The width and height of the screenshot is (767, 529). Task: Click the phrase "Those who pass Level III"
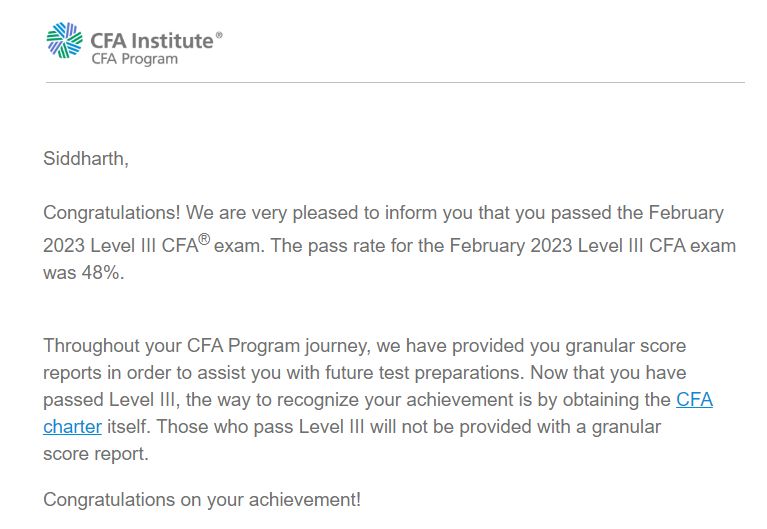[260, 427]
